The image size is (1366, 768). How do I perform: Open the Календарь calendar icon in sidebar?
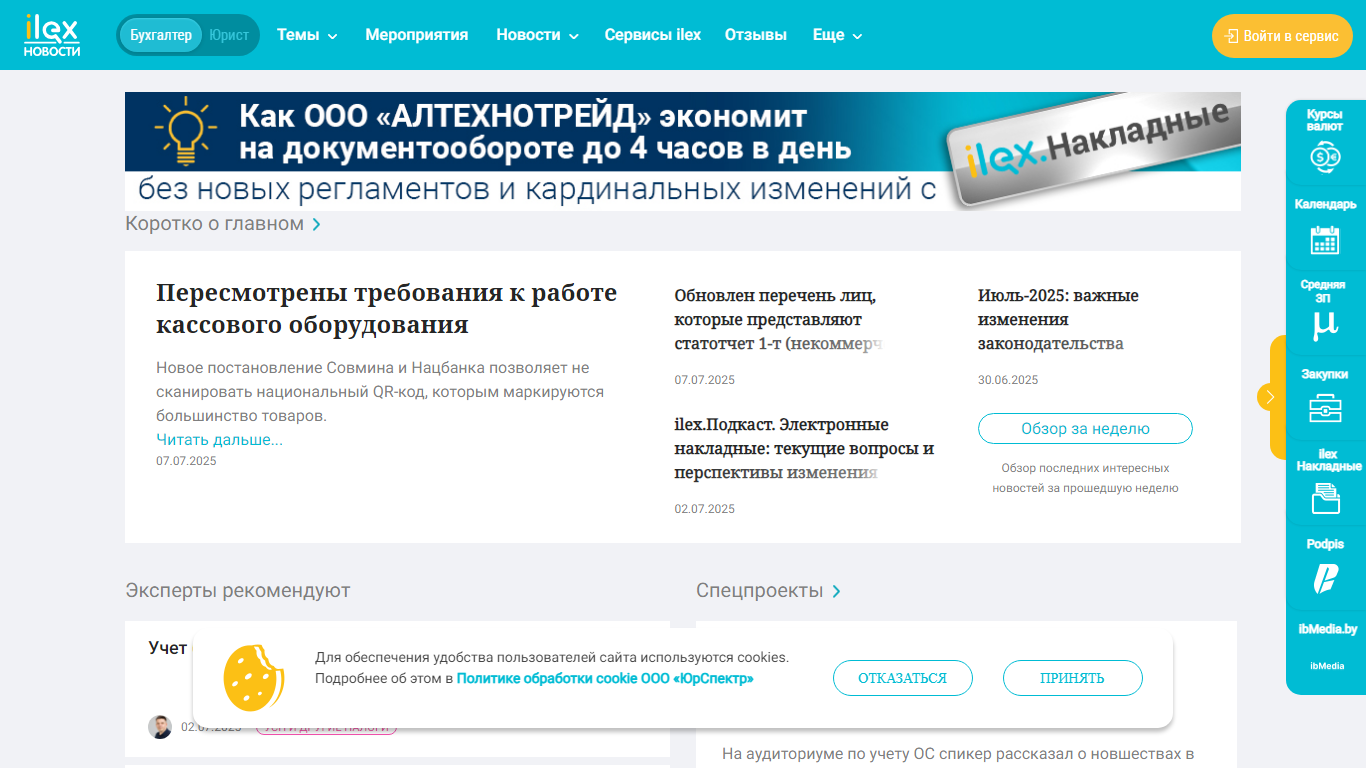(x=1325, y=240)
